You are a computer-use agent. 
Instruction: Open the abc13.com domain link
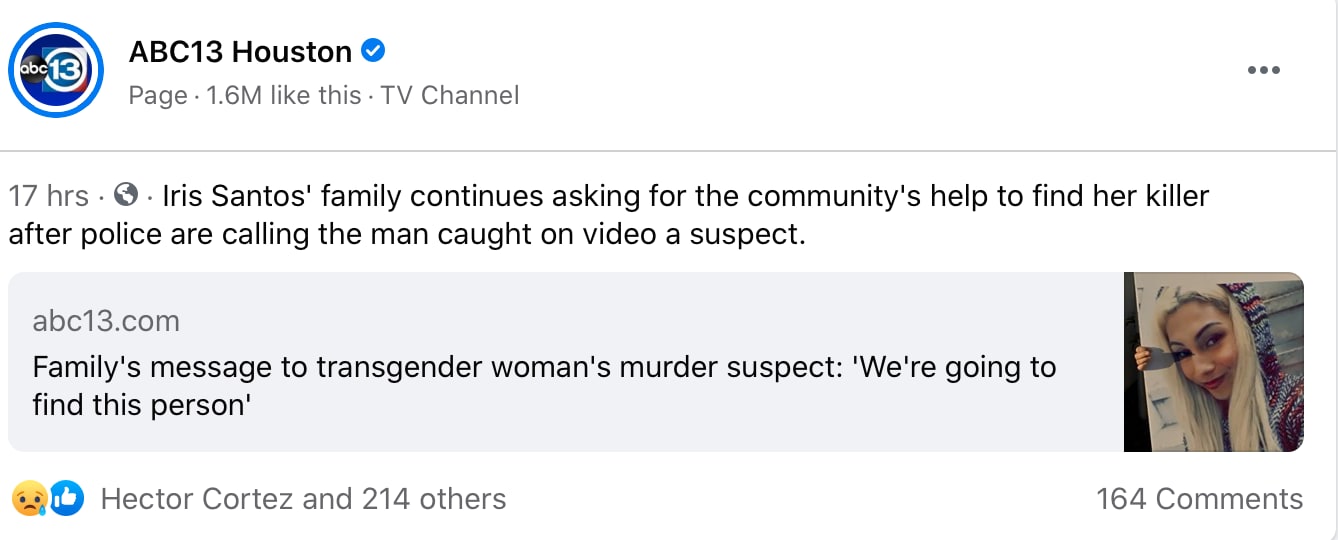[x=106, y=321]
